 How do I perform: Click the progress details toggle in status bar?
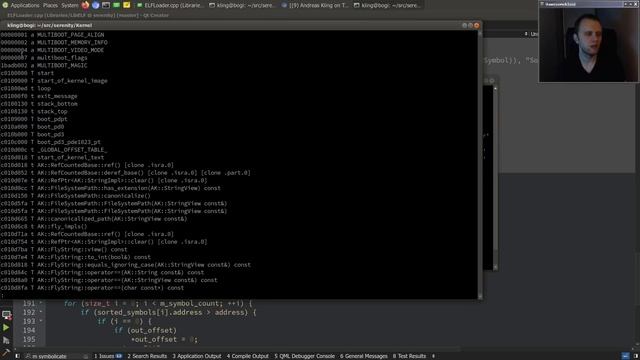(625, 356)
